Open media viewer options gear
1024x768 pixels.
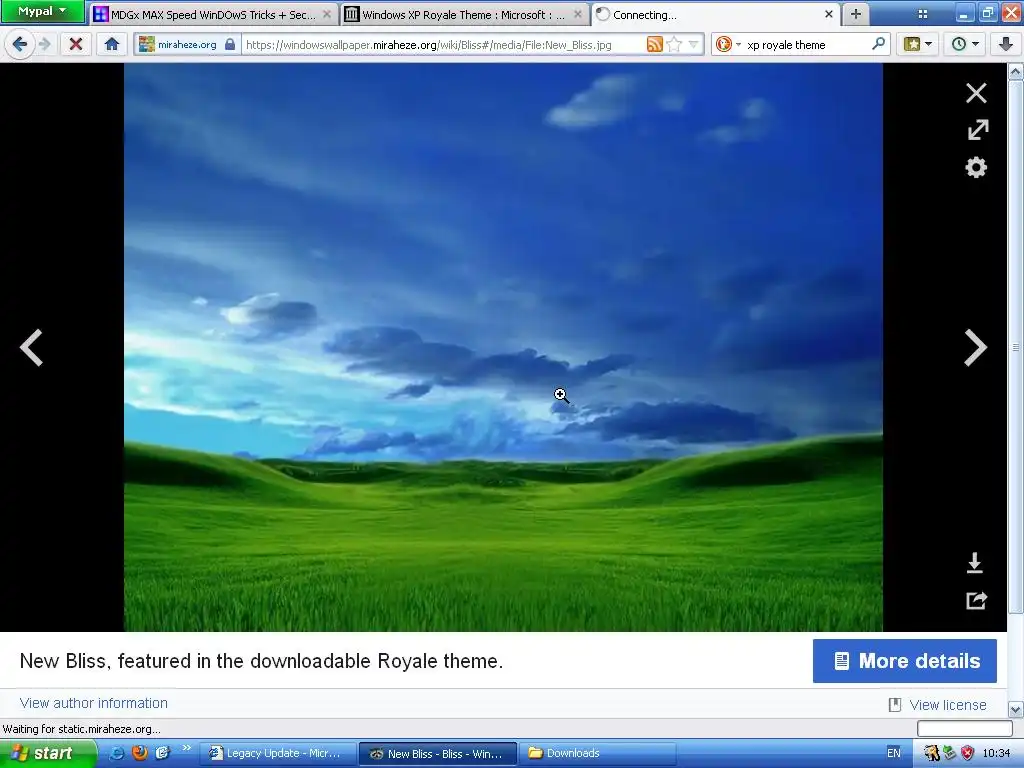pyautogui.click(x=976, y=167)
